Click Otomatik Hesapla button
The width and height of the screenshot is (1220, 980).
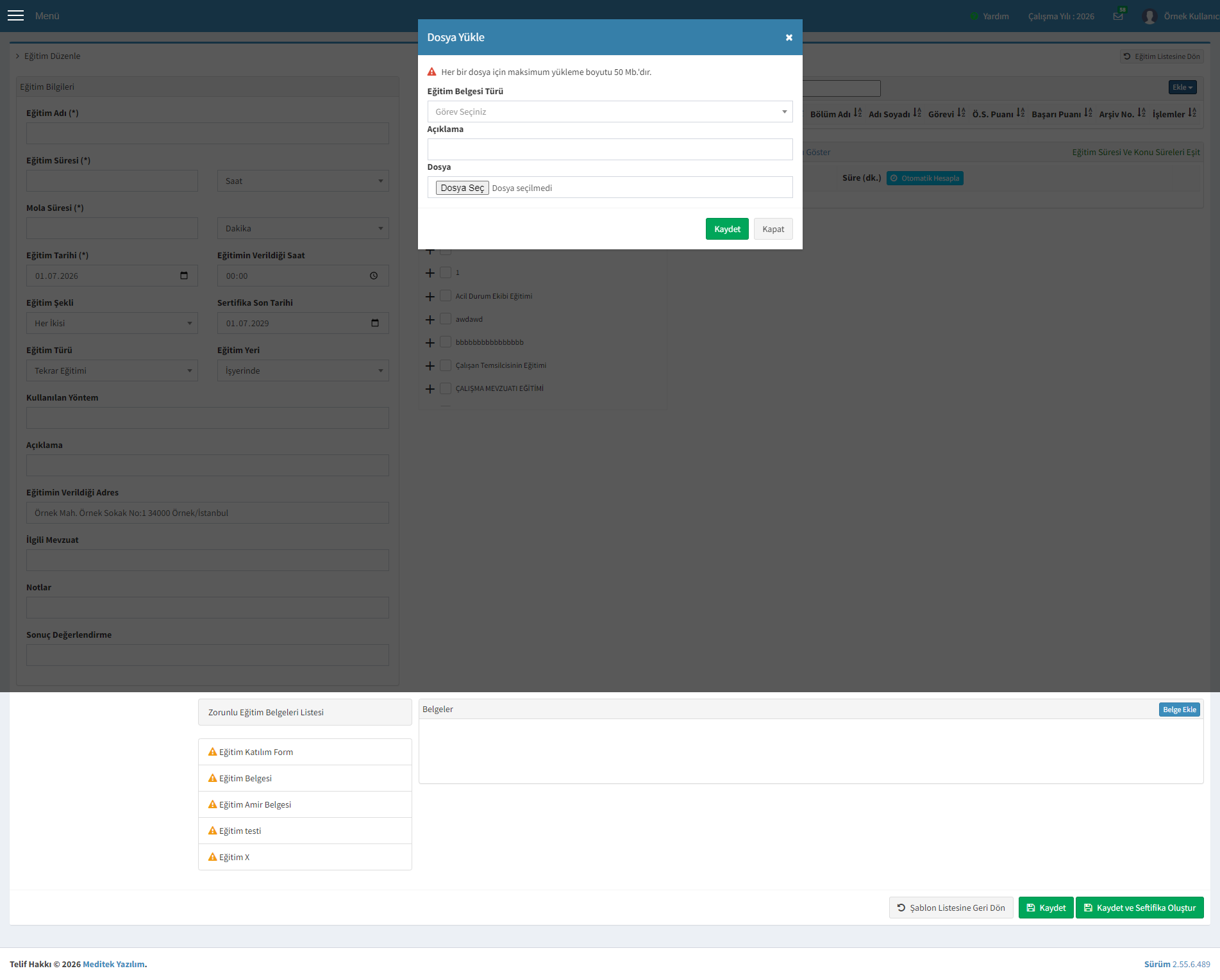tap(924, 178)
